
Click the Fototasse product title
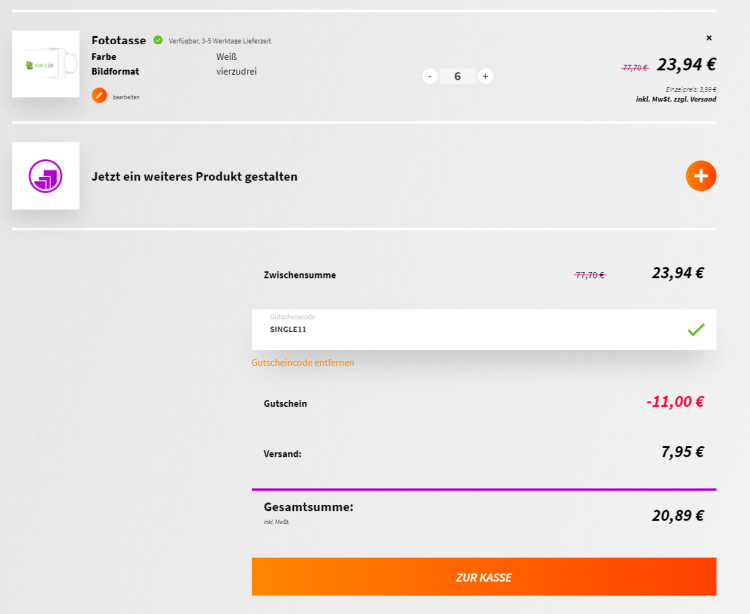click(118, 40)
